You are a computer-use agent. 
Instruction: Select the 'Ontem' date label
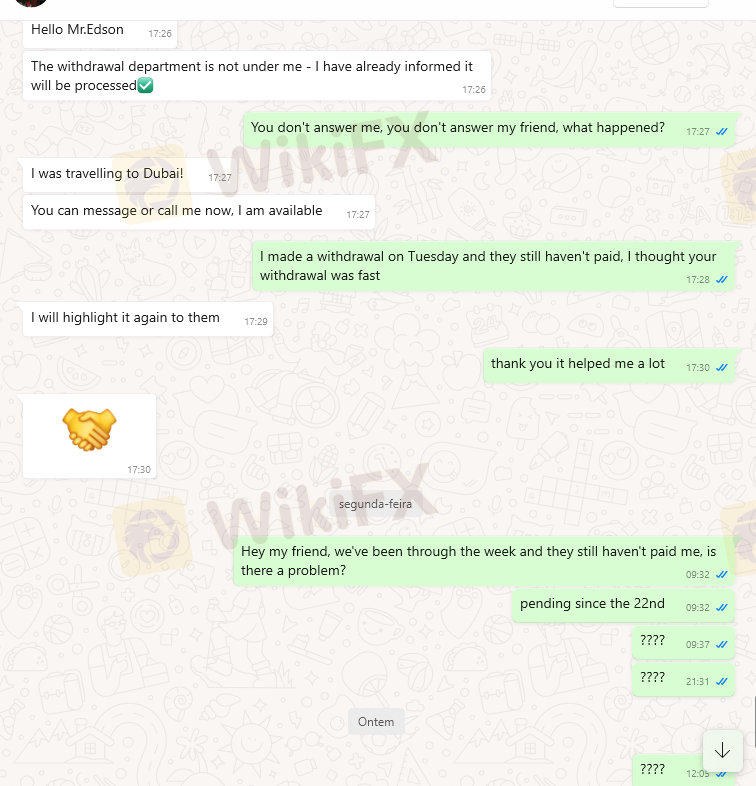(376, 722)
